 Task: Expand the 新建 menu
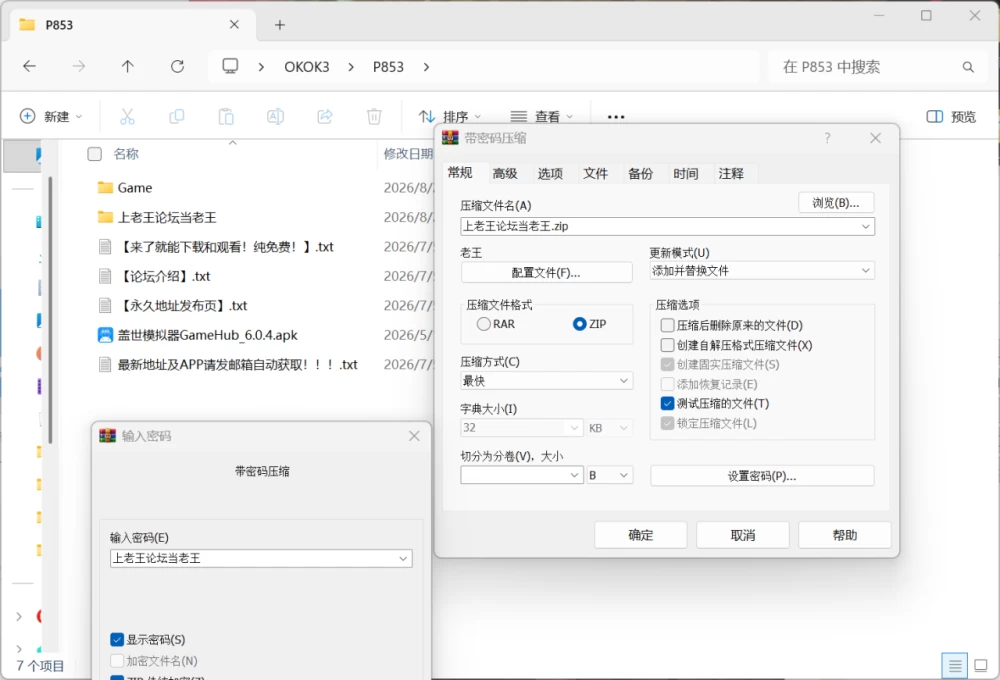pyautogui.click(x=51, y=117)
